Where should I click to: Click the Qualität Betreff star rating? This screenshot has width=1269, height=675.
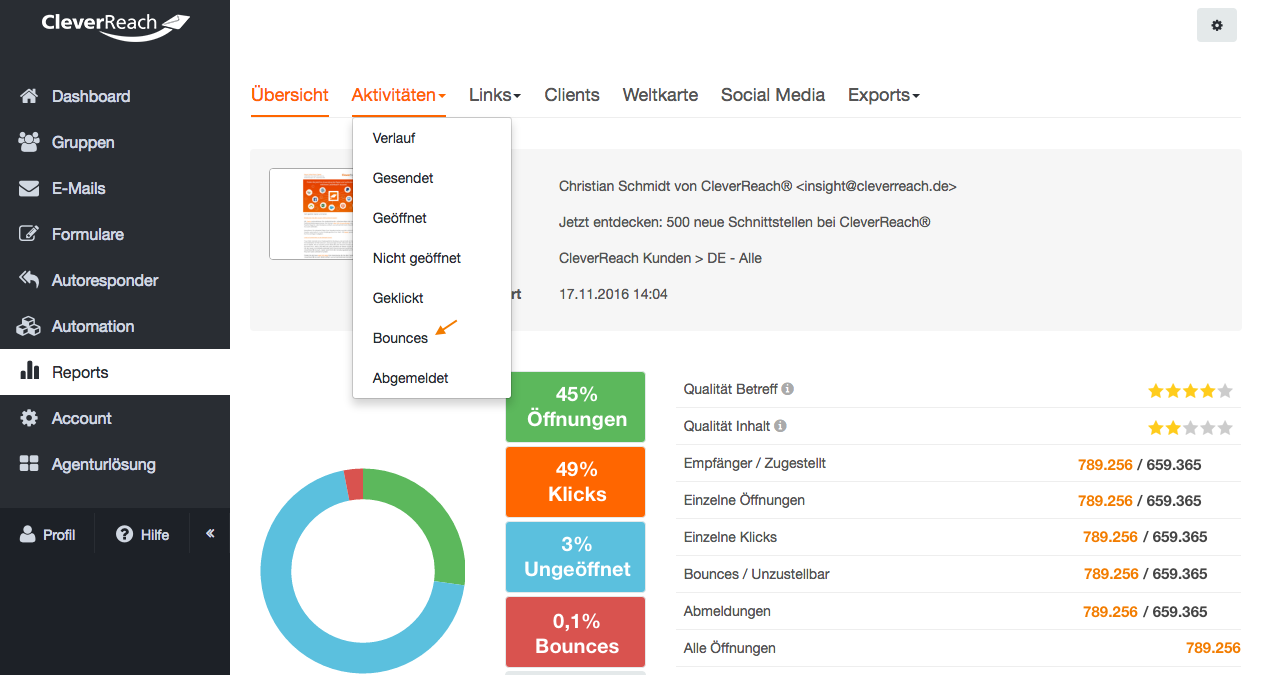pos(1190,391)
